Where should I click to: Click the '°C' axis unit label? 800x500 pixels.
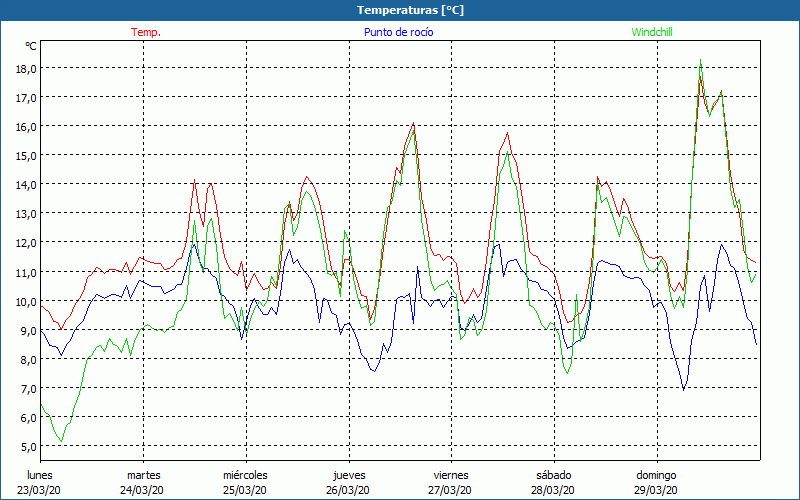[31, 46]
